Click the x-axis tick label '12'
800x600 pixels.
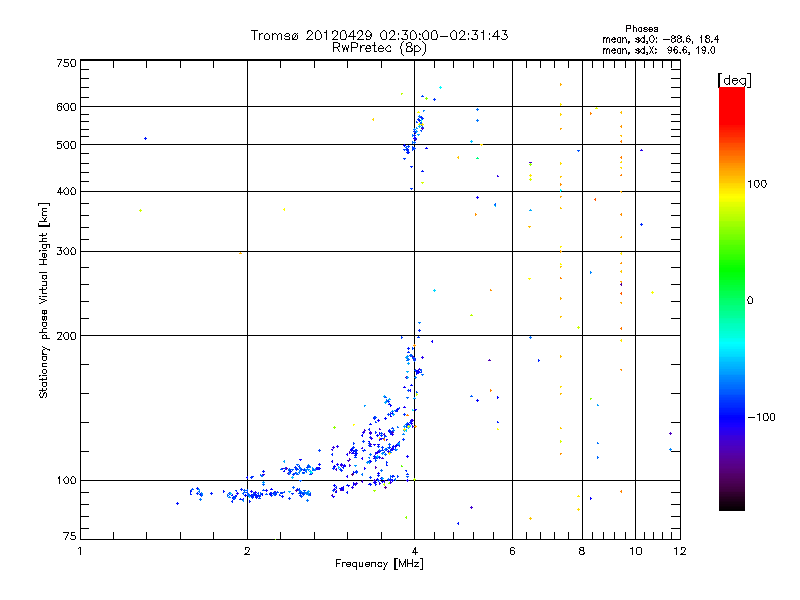tap(680, 551)
